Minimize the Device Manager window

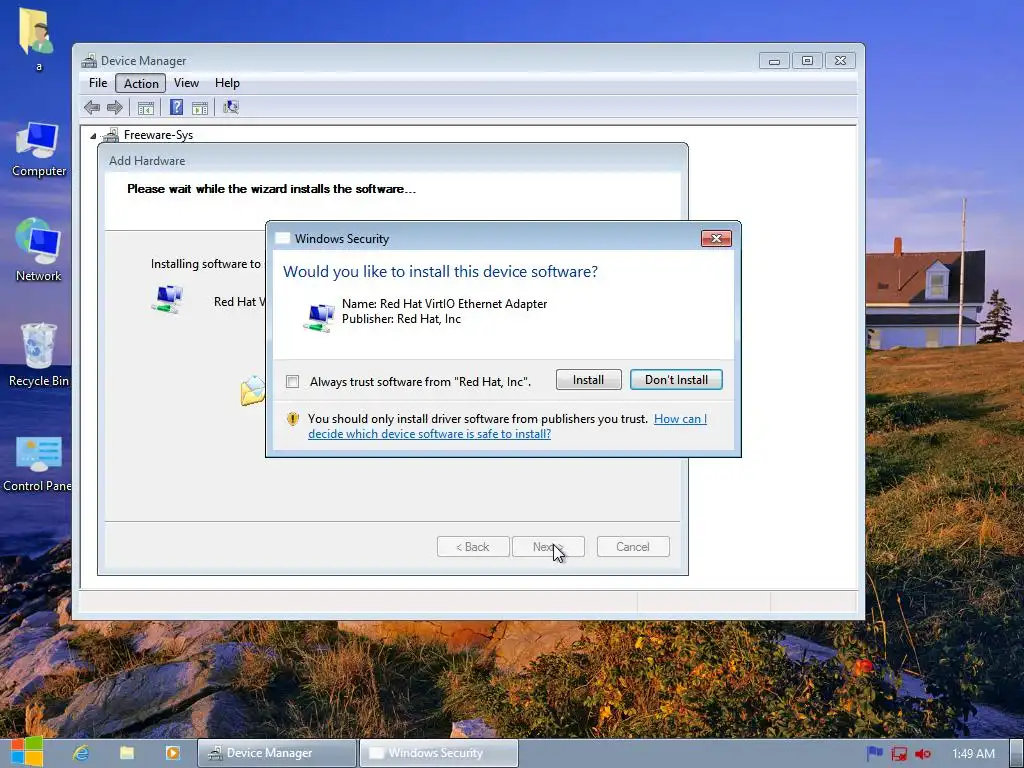774,61
